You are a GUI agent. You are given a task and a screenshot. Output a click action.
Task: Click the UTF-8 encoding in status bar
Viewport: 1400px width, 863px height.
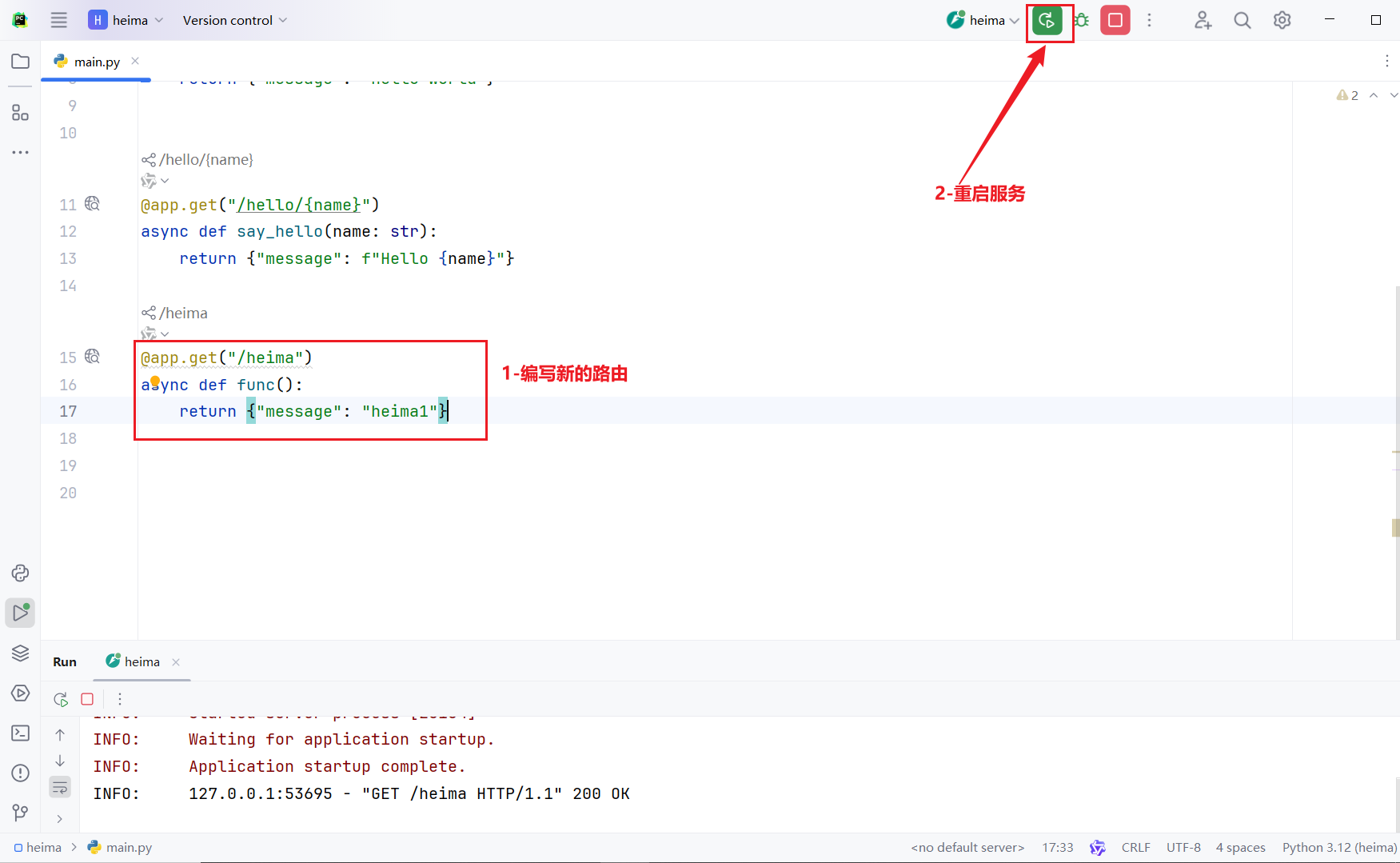point(1183,847)
